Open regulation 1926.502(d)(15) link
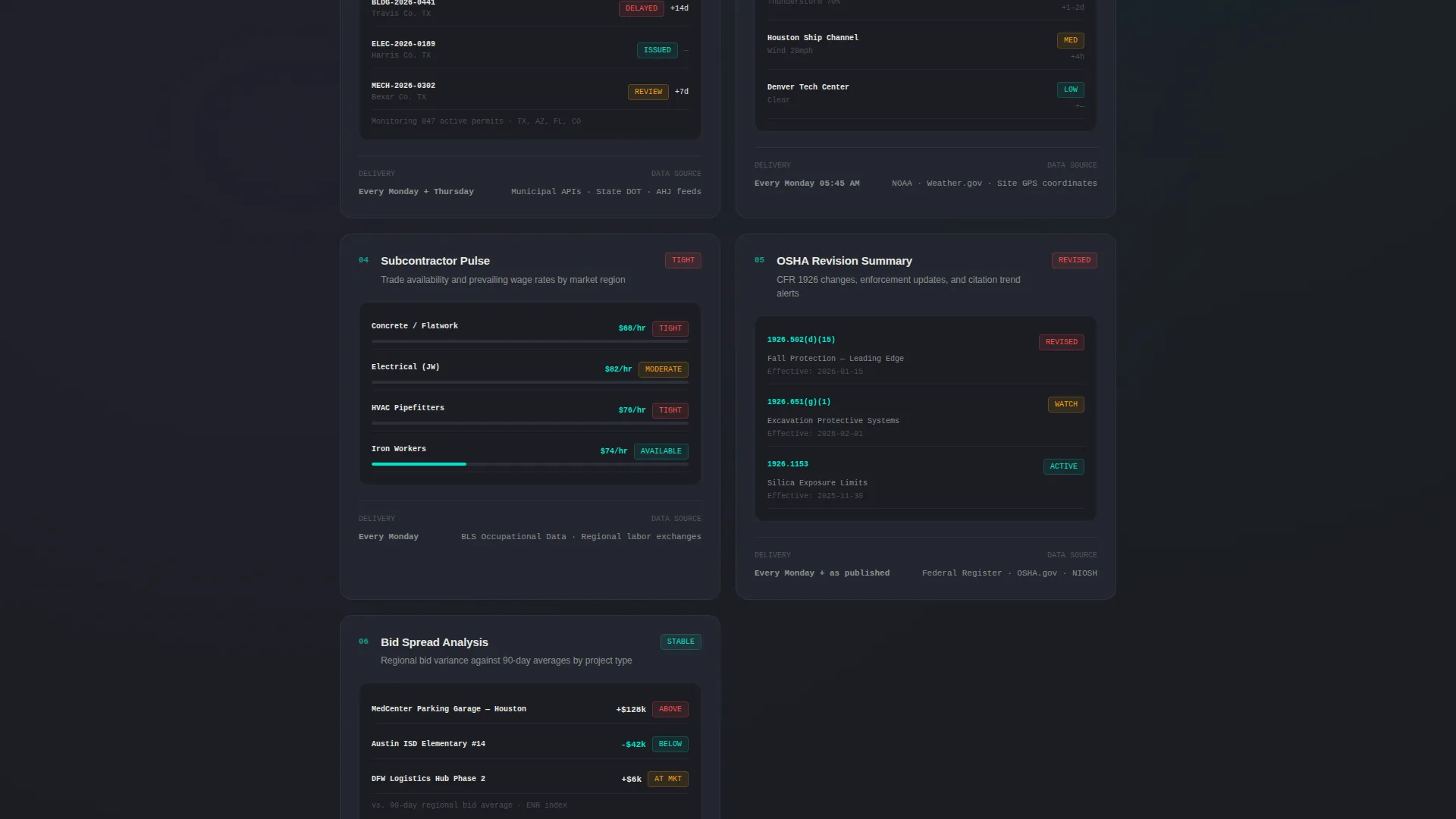 point(801,340)
